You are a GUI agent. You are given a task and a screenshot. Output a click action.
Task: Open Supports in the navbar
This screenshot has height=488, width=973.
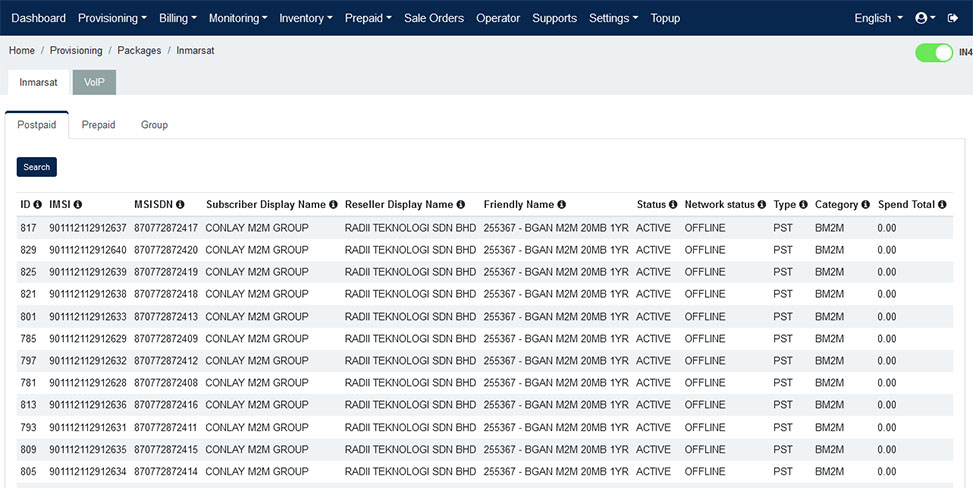(x=554, y=18)
